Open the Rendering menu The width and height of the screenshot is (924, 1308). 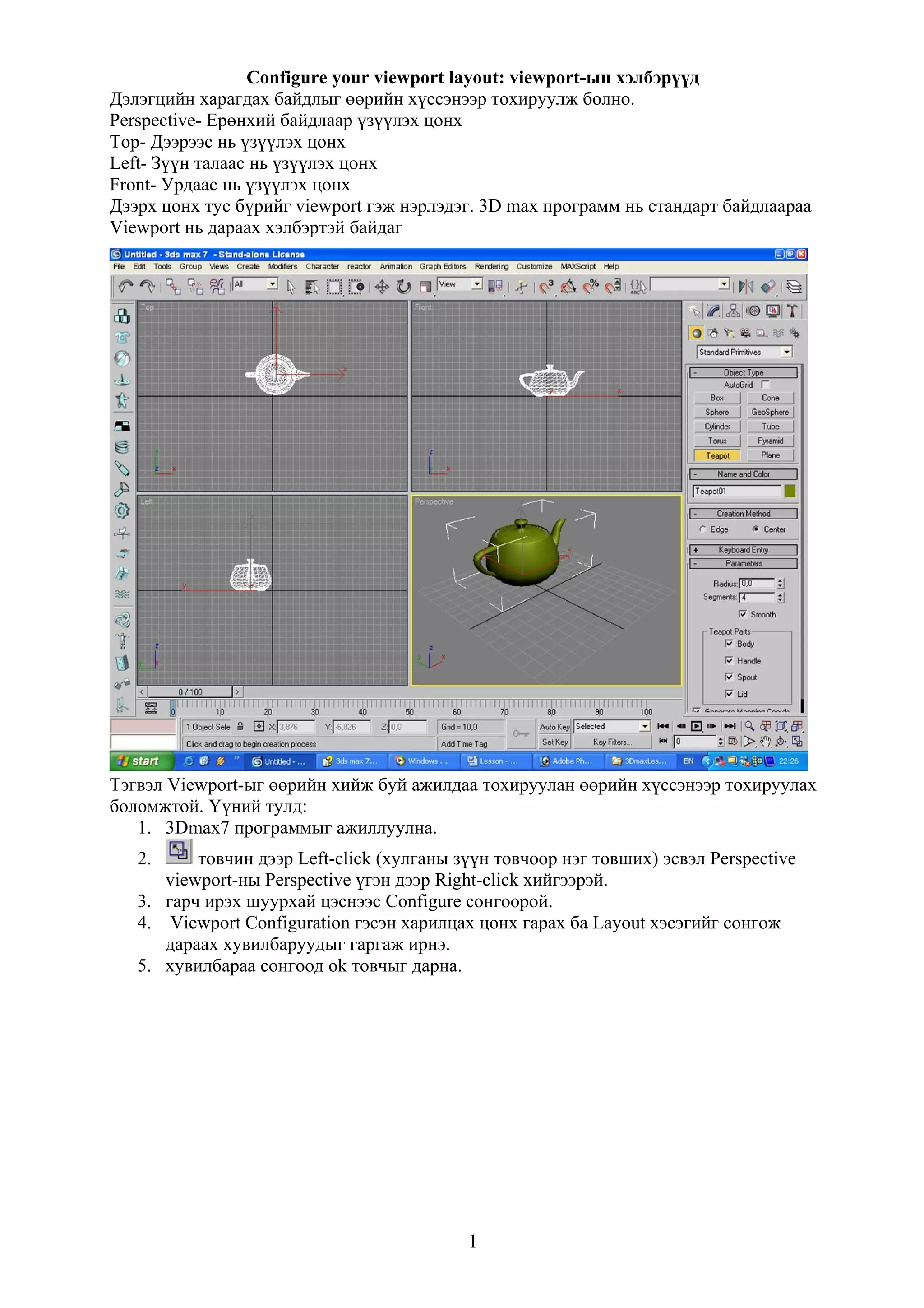(x=491, y=267)
